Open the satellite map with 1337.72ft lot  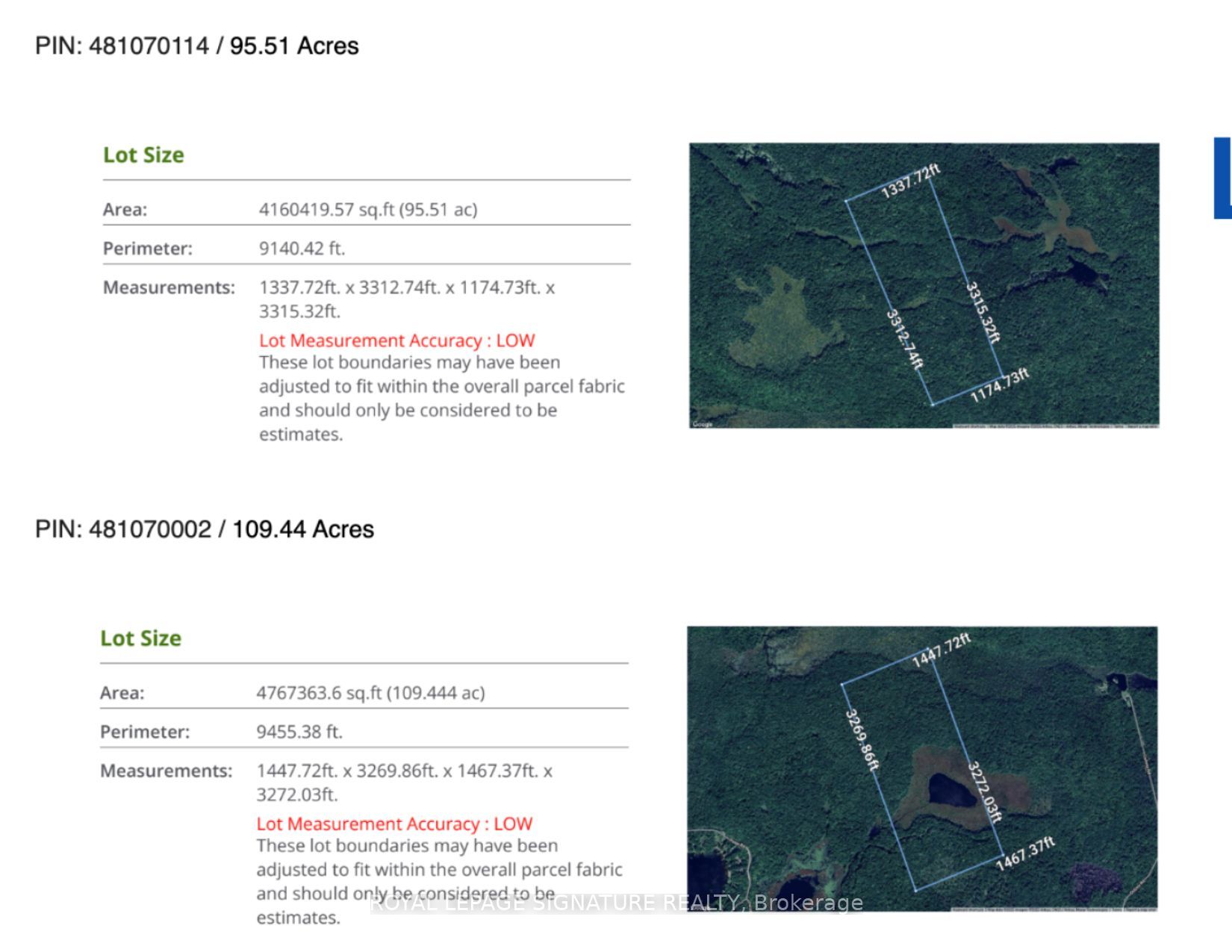pyautogui.click(x=924, y=285)
